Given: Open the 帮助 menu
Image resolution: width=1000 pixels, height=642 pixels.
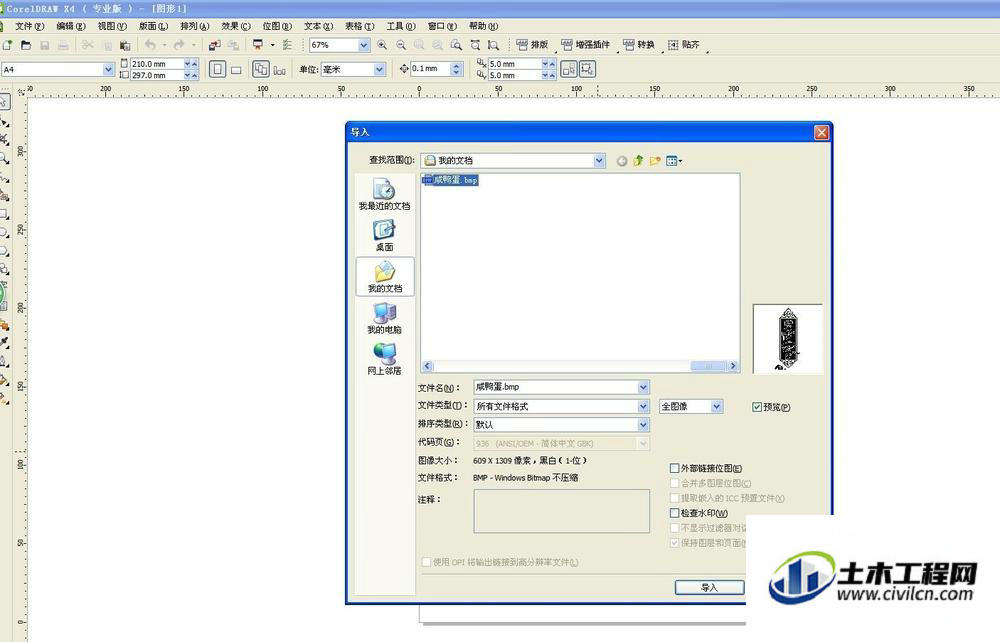Looking at the screenshot, I should [483, 26].
